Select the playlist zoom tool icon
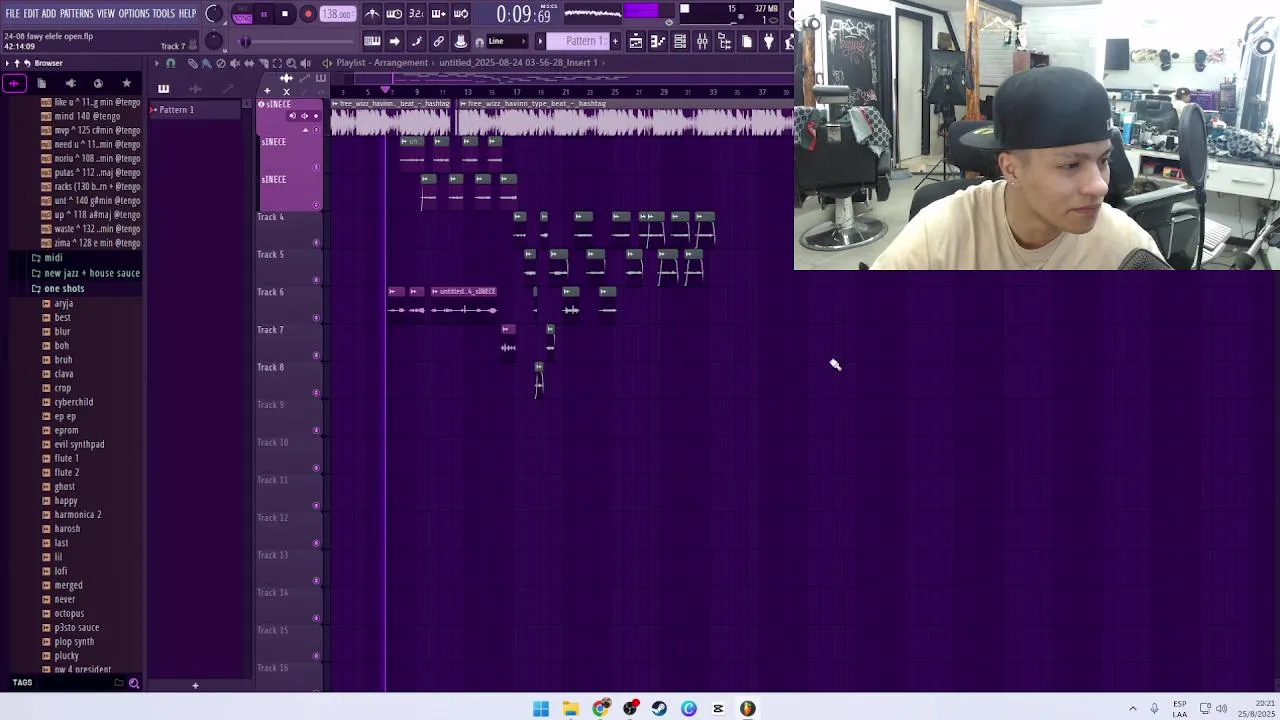This screenshot has width=1280, height=720. point(291,63)
